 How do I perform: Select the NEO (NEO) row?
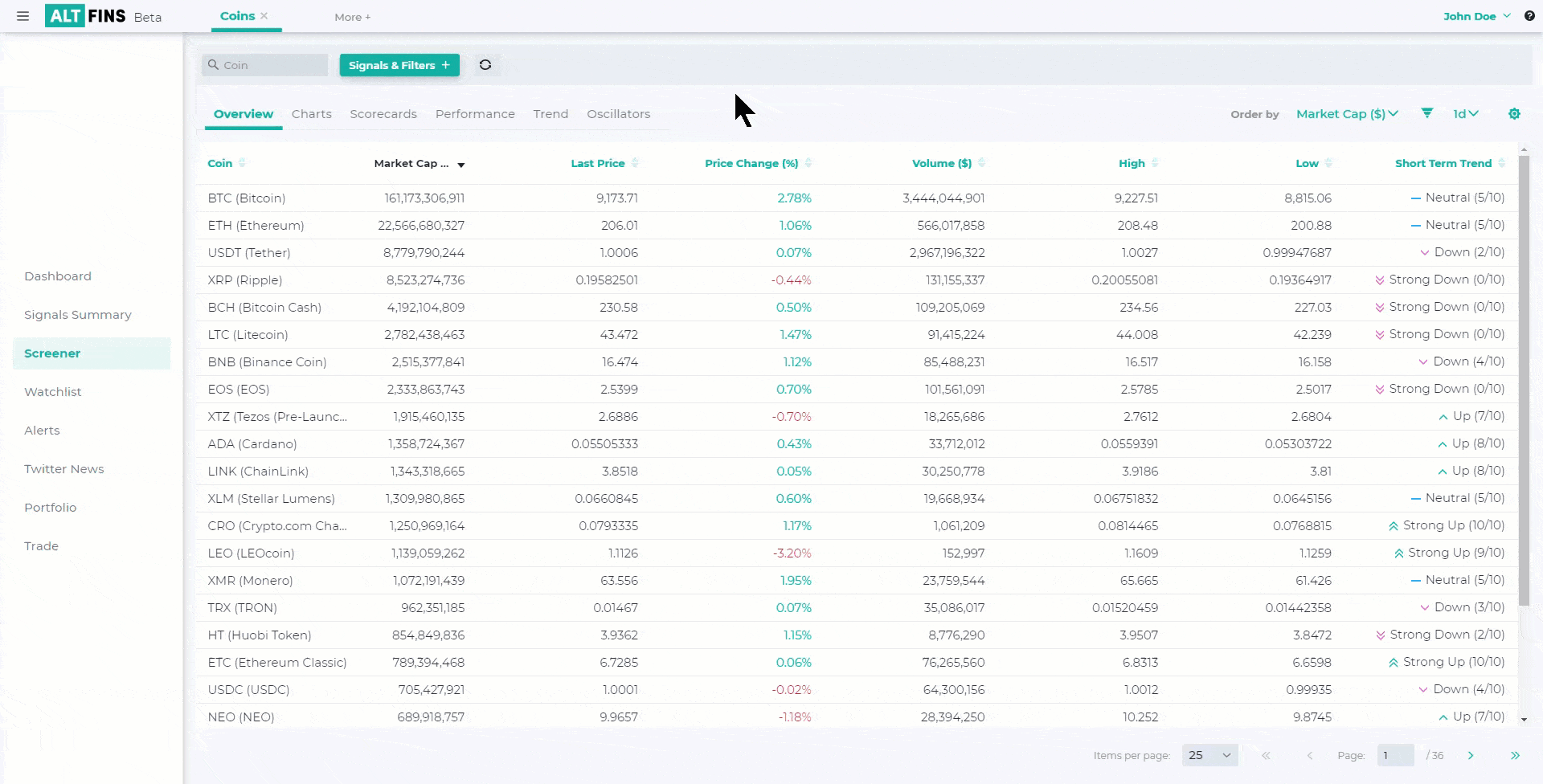click(857, 717)
